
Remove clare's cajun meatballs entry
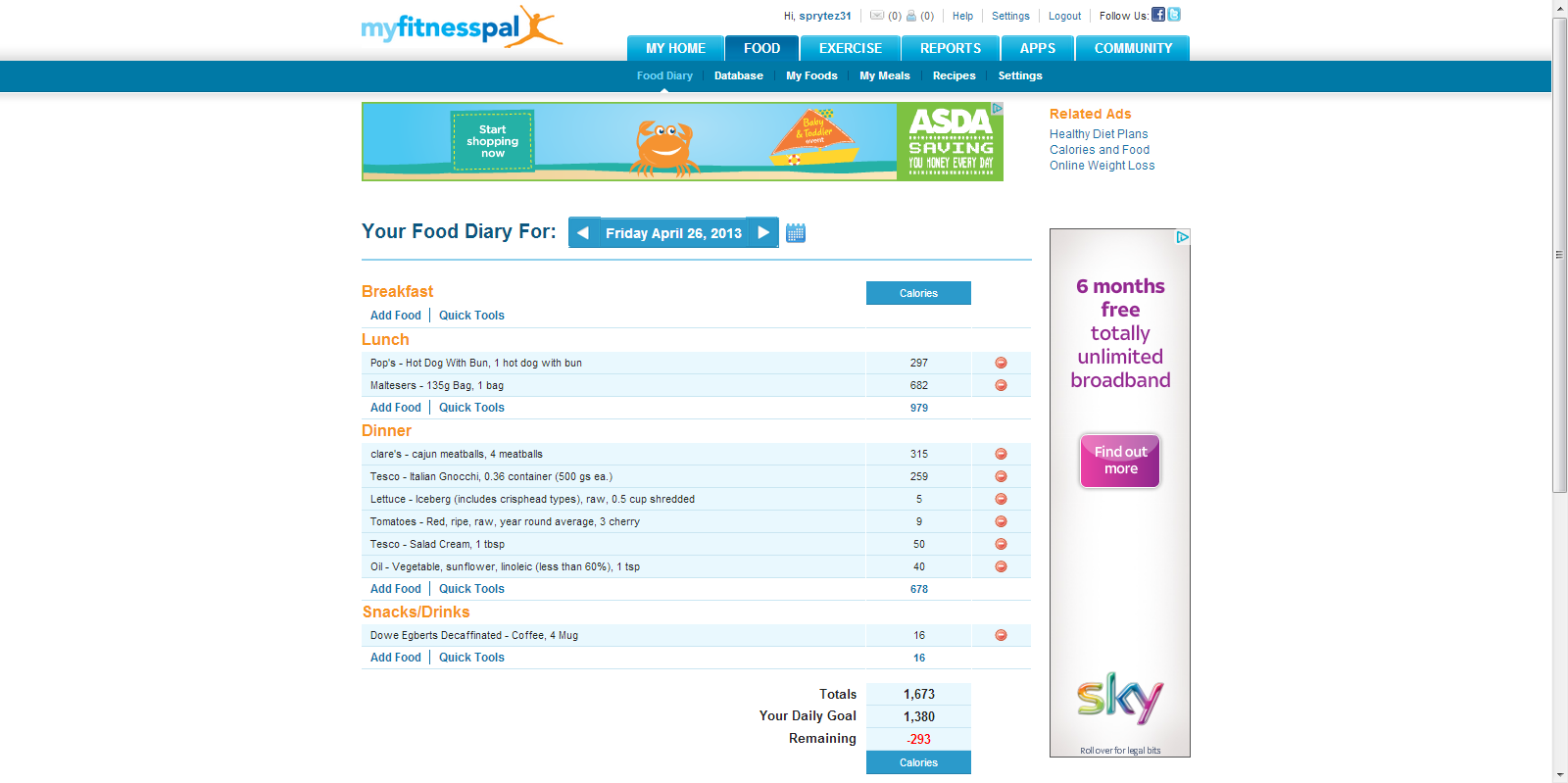[1001, 454]
